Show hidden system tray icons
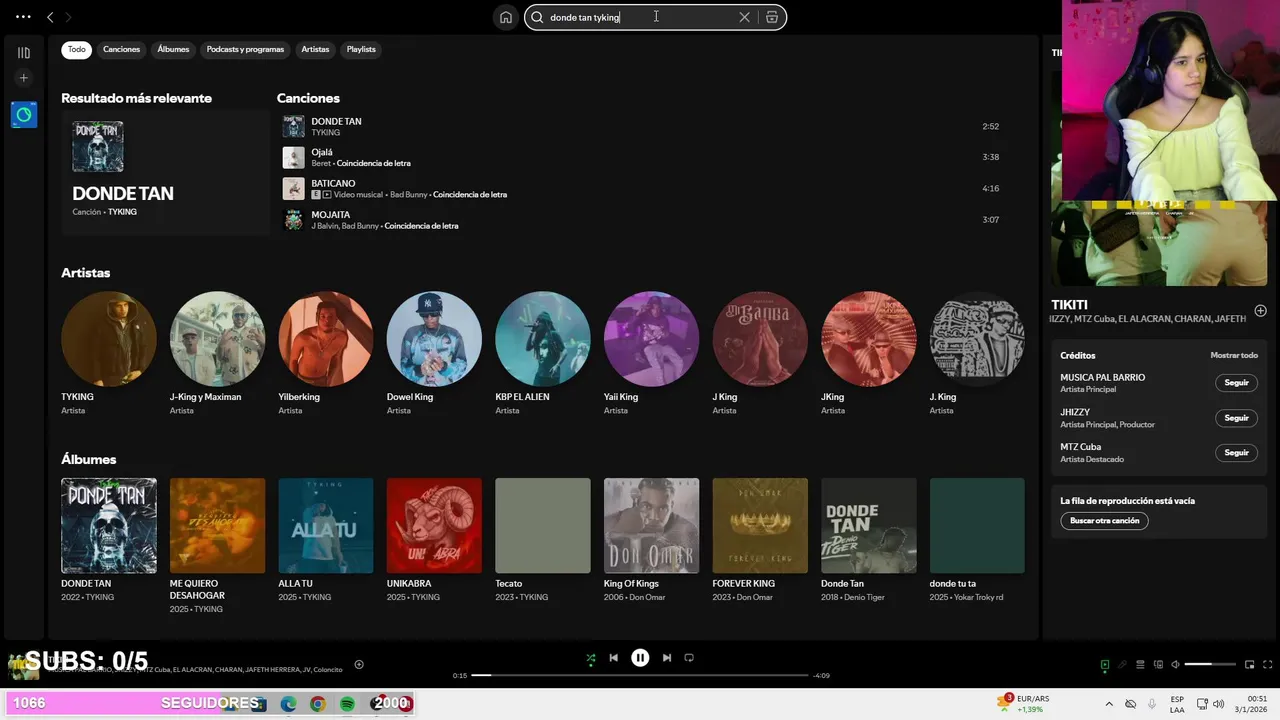Image resolution: width=1280 pixels, height=720 pixels. click(1109, 704)
